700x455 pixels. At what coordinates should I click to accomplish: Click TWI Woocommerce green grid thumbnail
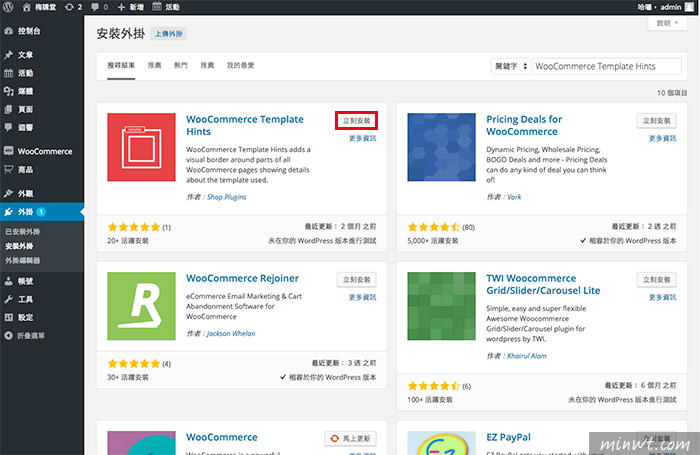tap(441, 306)
